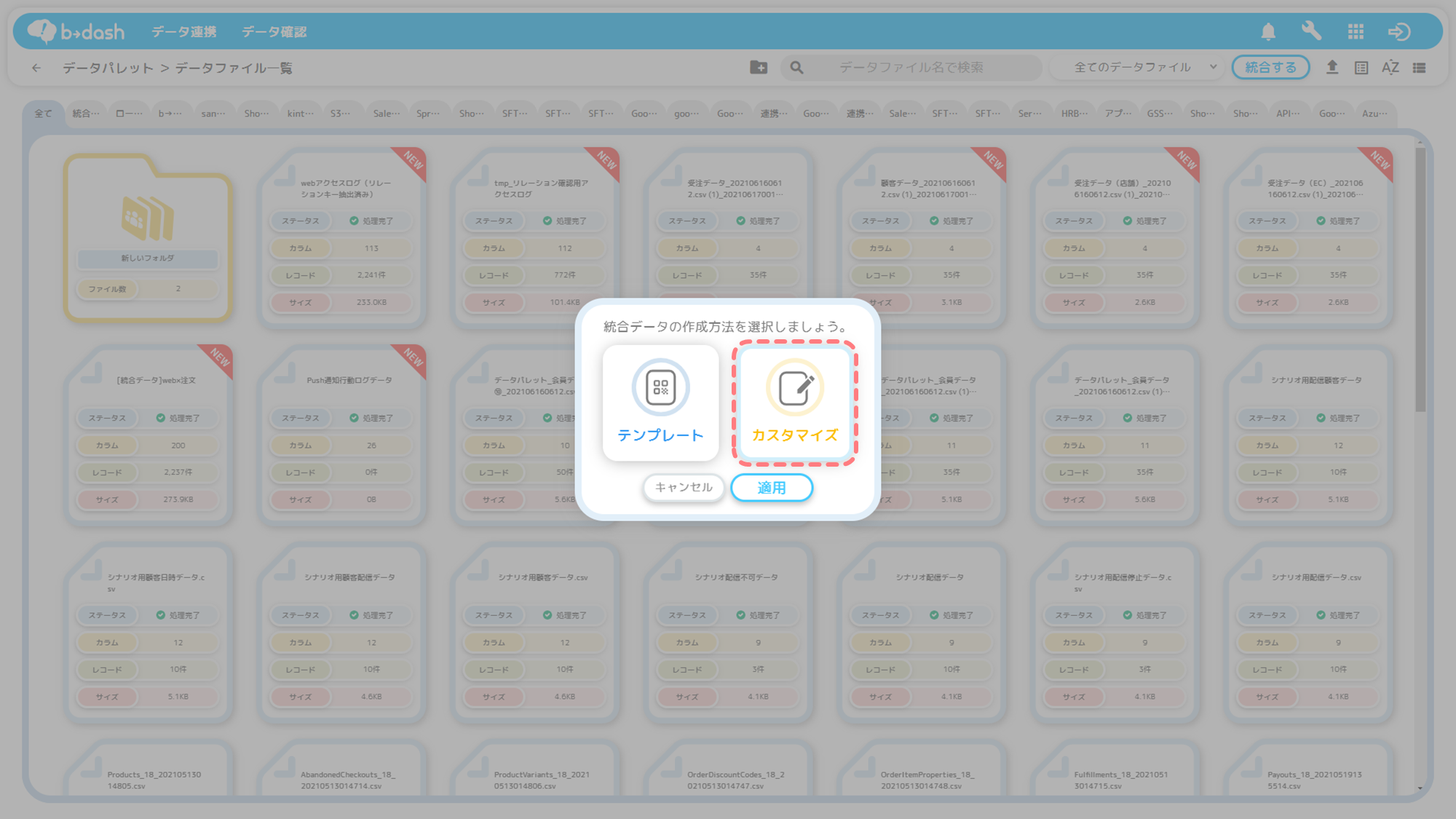Image resolution: width=1456 pixels, height=819 pixels.
Task: Open the wrench settings icon
Action: pos(1311,31)
